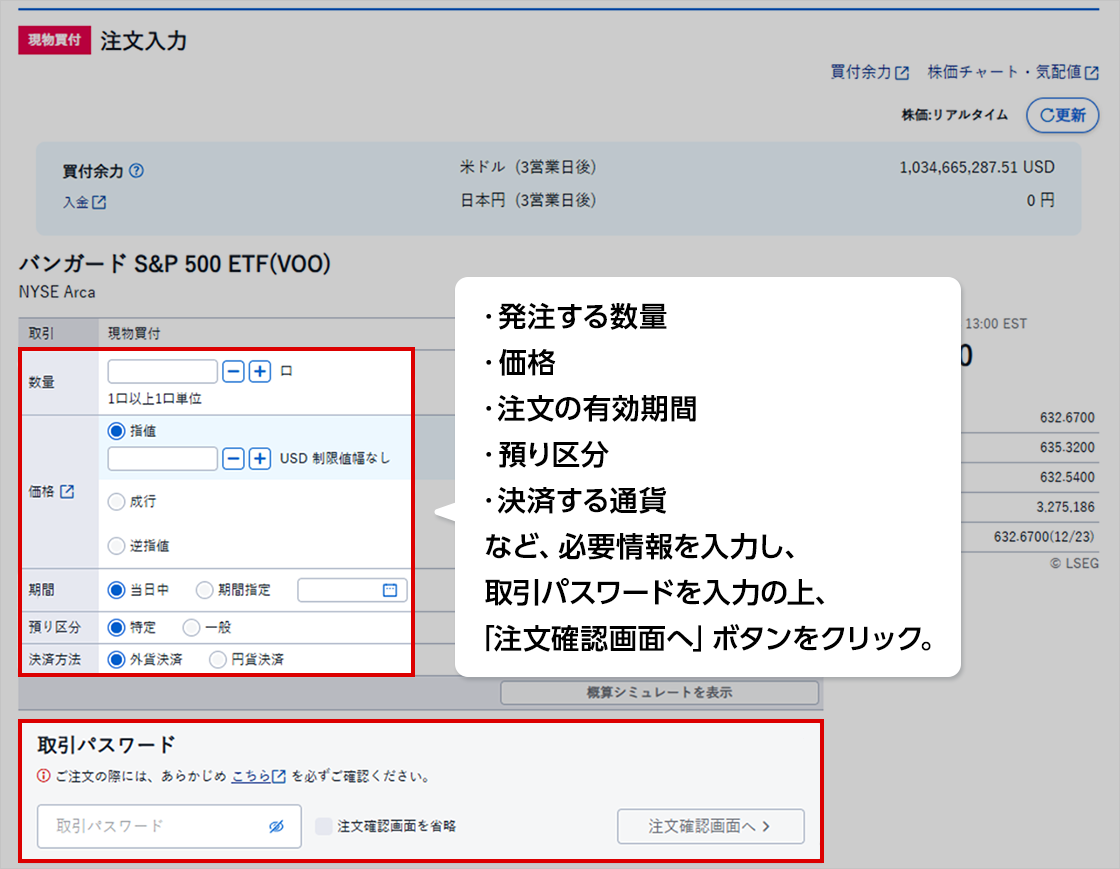This screenshot has height=869, width=1120.
Task: Click the help icon beside 買付余力
Action: pos(137,171)
